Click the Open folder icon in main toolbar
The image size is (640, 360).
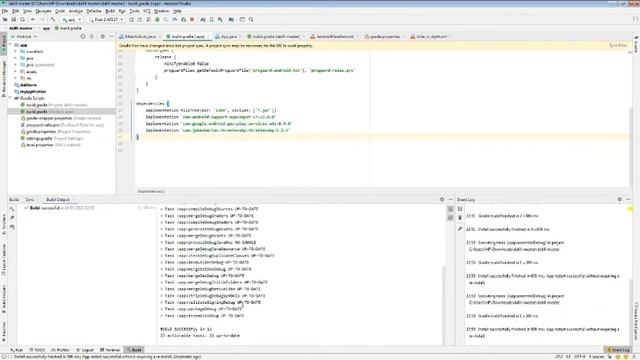[5, 20]
